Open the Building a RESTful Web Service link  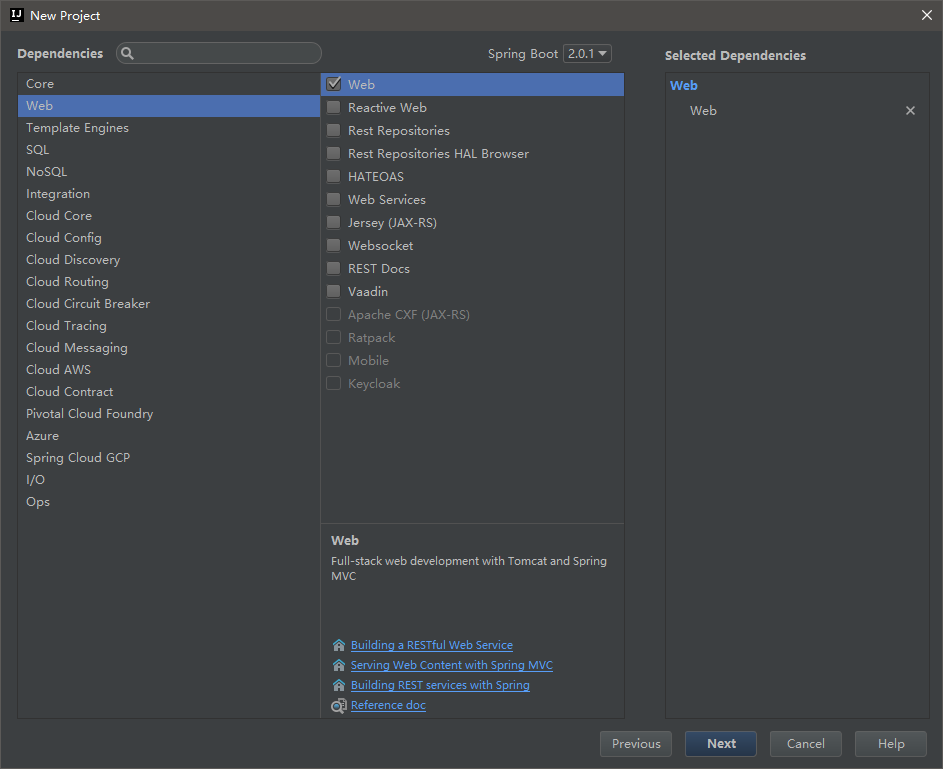point(431,646)
